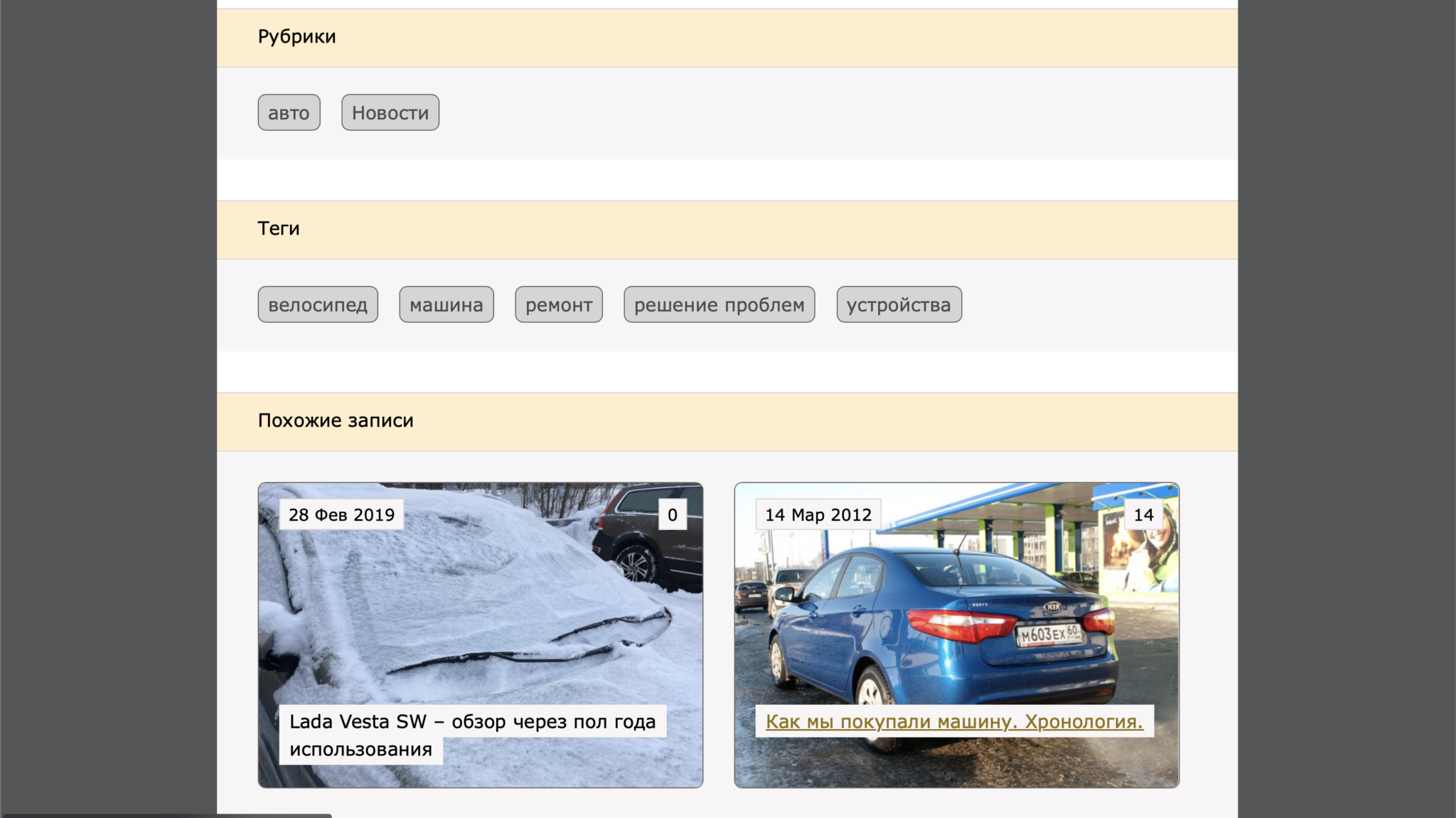Click the 14 comments count badge

pos(1144,514)
